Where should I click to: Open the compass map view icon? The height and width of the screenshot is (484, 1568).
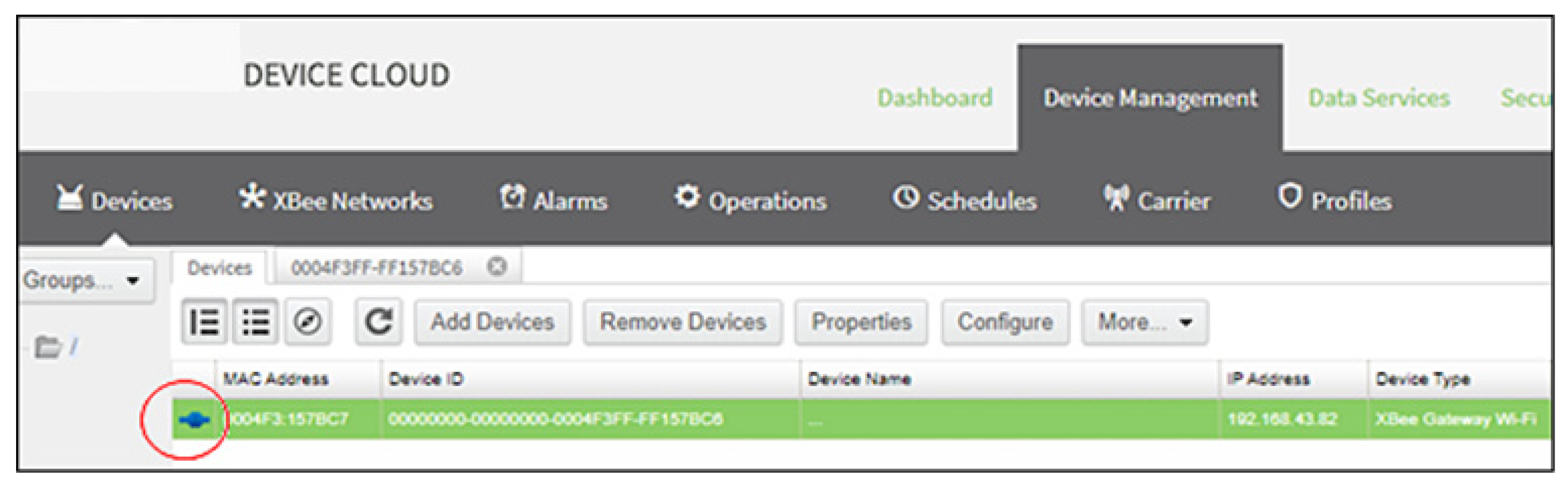[308, 322]
